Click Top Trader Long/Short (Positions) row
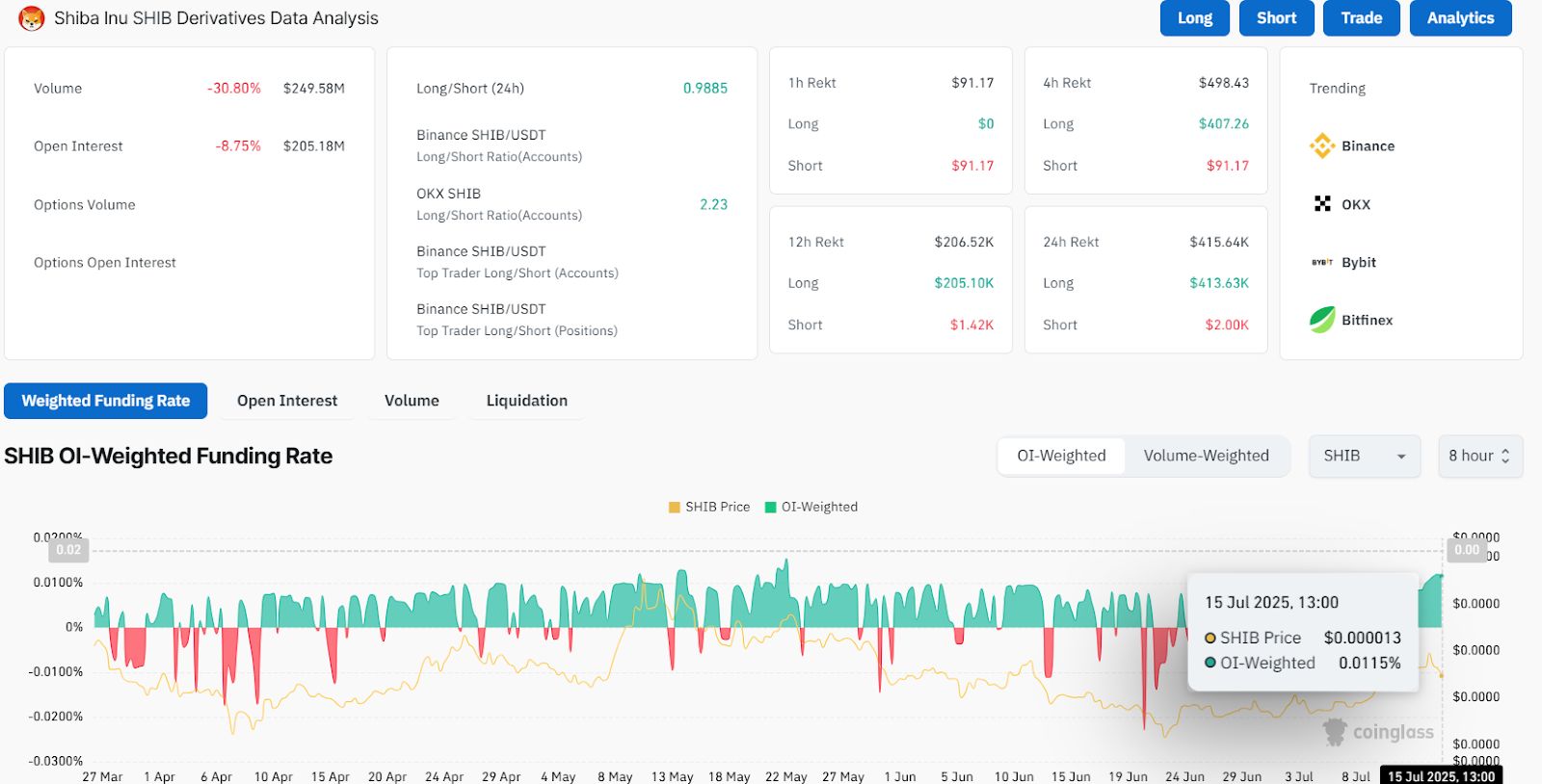Image resolution: width=1542 pixels, height=784 pixels. tap(572, 320)
